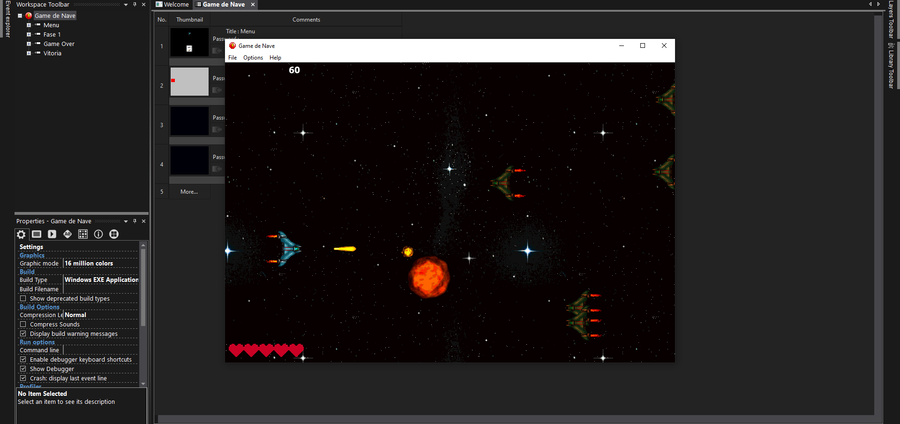Image resolution: width=900 pixels, height=424 pixels.
Task: Expand the Menu frame node
Action: click(x=29, y=25)
